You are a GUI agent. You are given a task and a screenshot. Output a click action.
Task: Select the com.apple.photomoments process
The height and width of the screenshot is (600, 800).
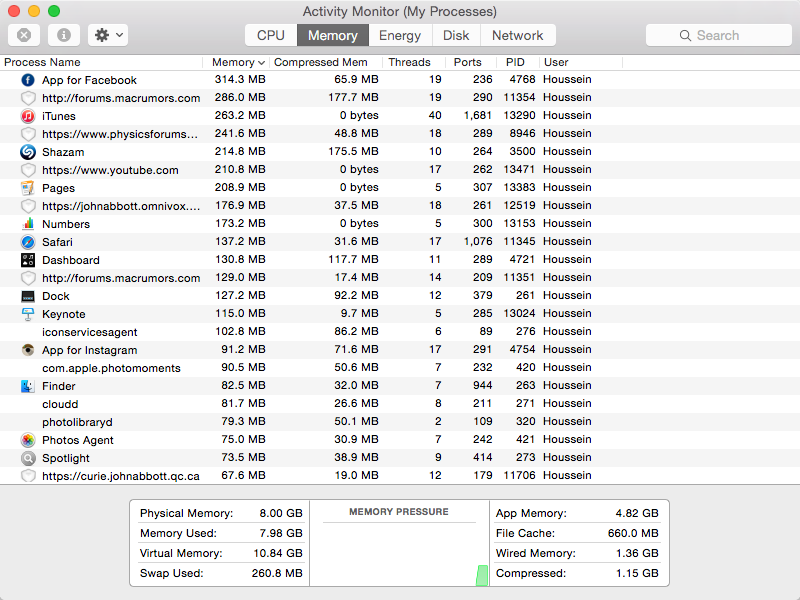(x=400, y=368)
